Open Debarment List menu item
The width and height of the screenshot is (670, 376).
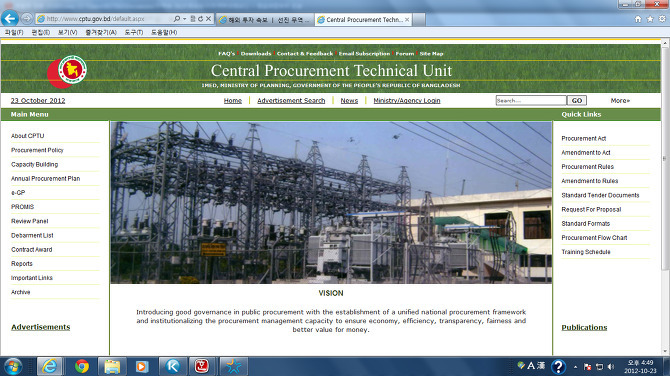(x=32, y=235)
